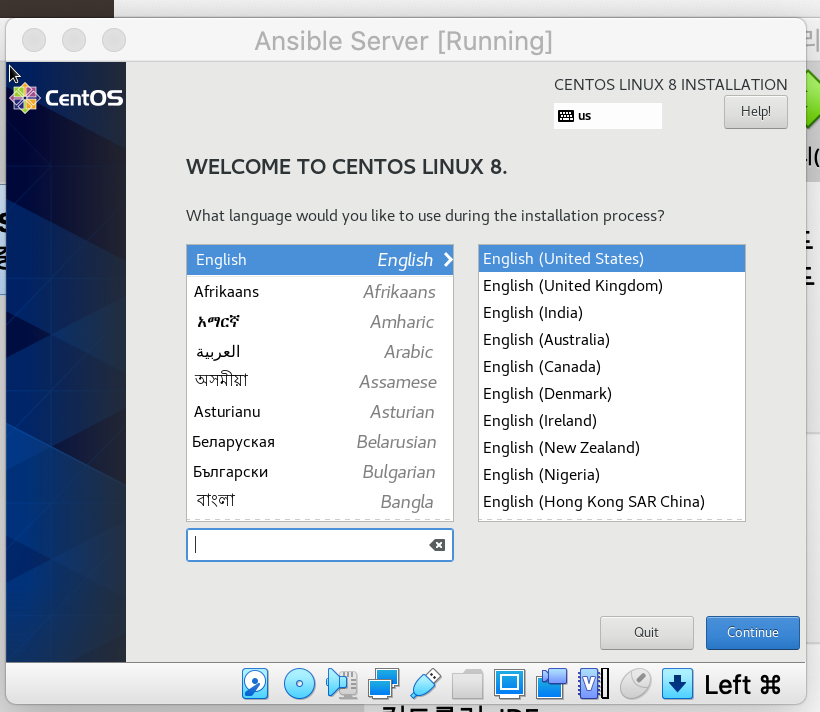The height and width of the screenshot is (712, 820).
Task: Clear the language search field with the X icon
Action: pyautogui.click(x=437, y=545)
